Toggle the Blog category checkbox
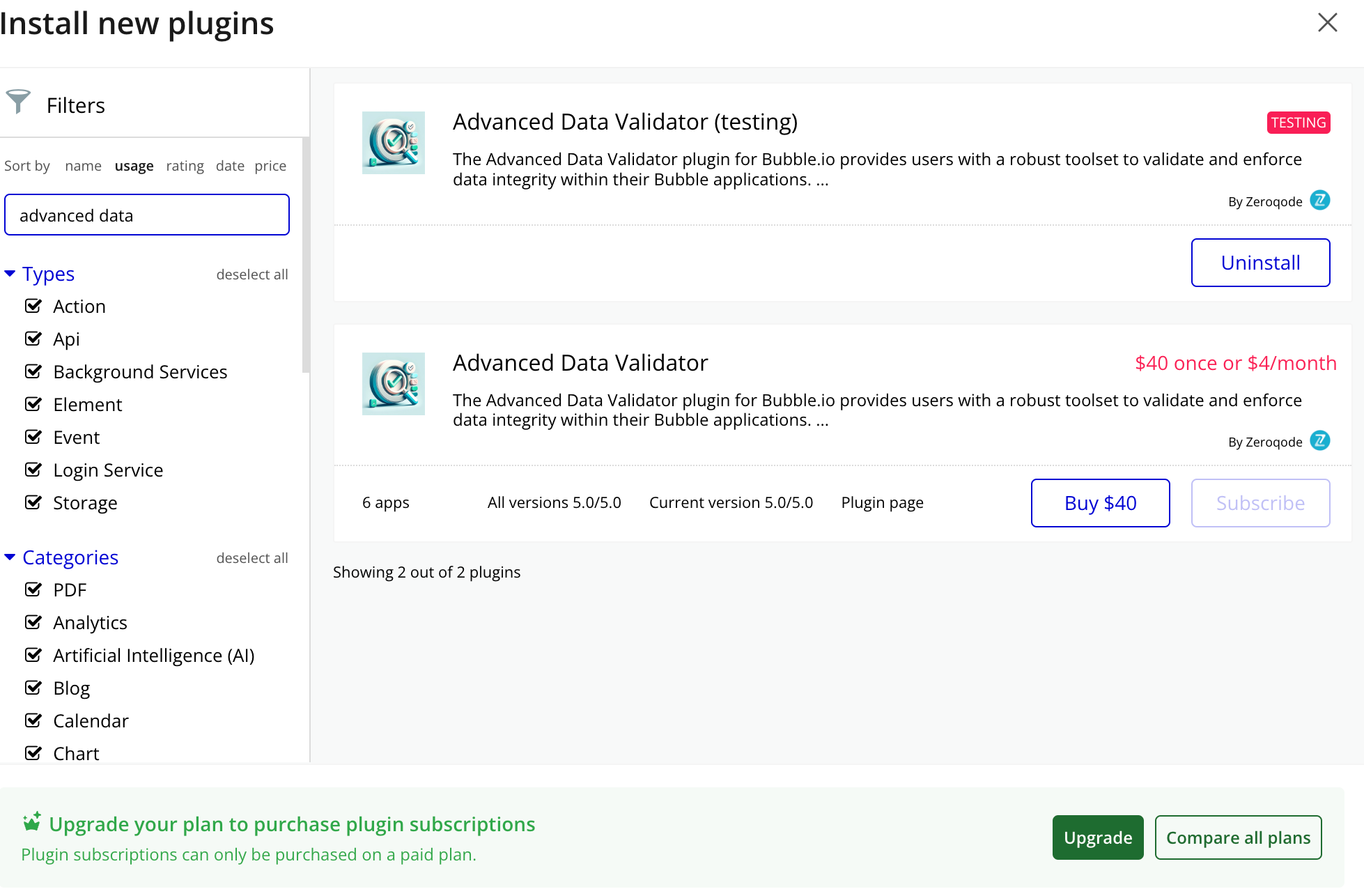The image size is (1364, 896). [33, 688]
